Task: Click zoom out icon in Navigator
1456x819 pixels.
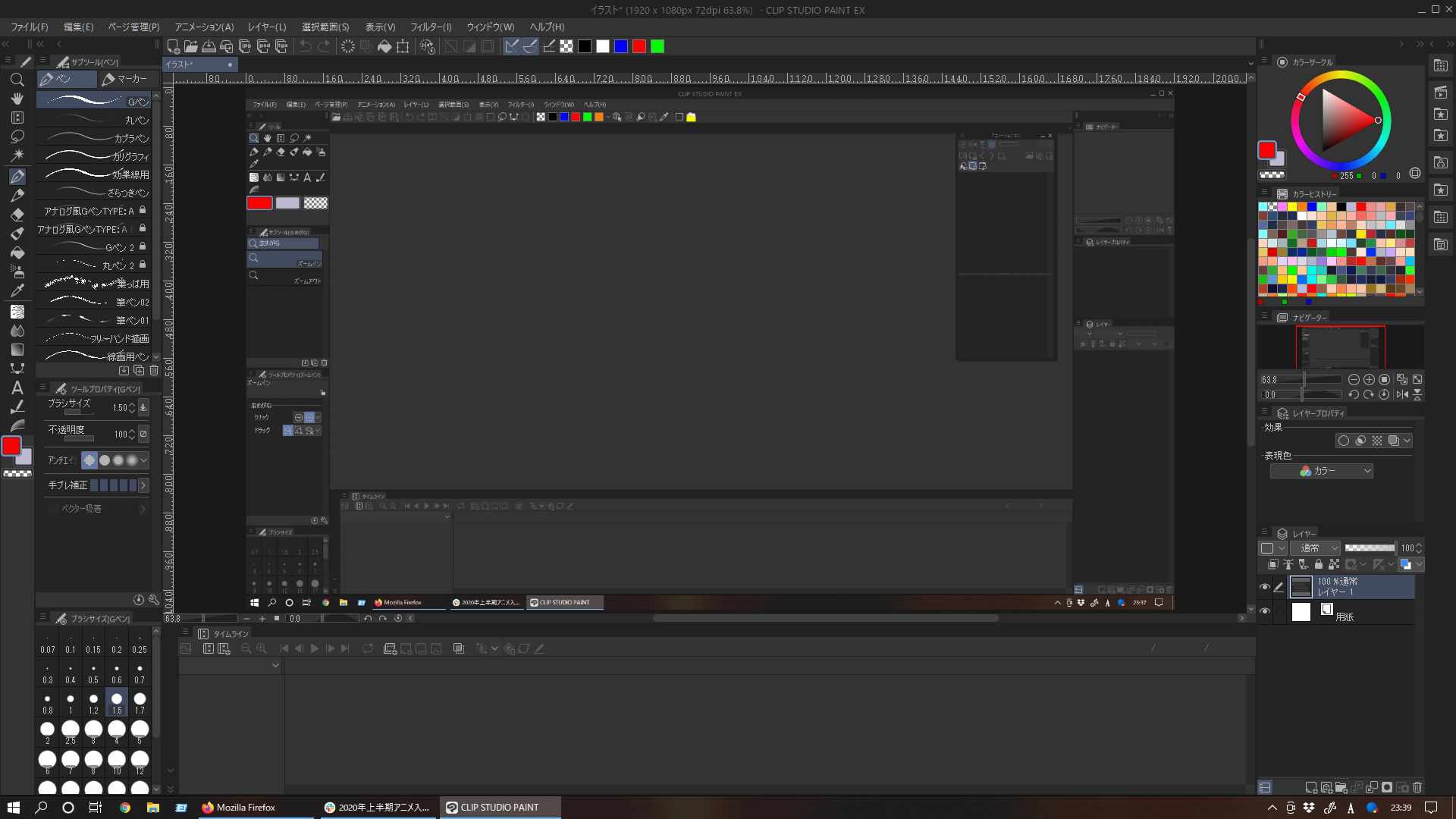Action: pos(1354,380)
